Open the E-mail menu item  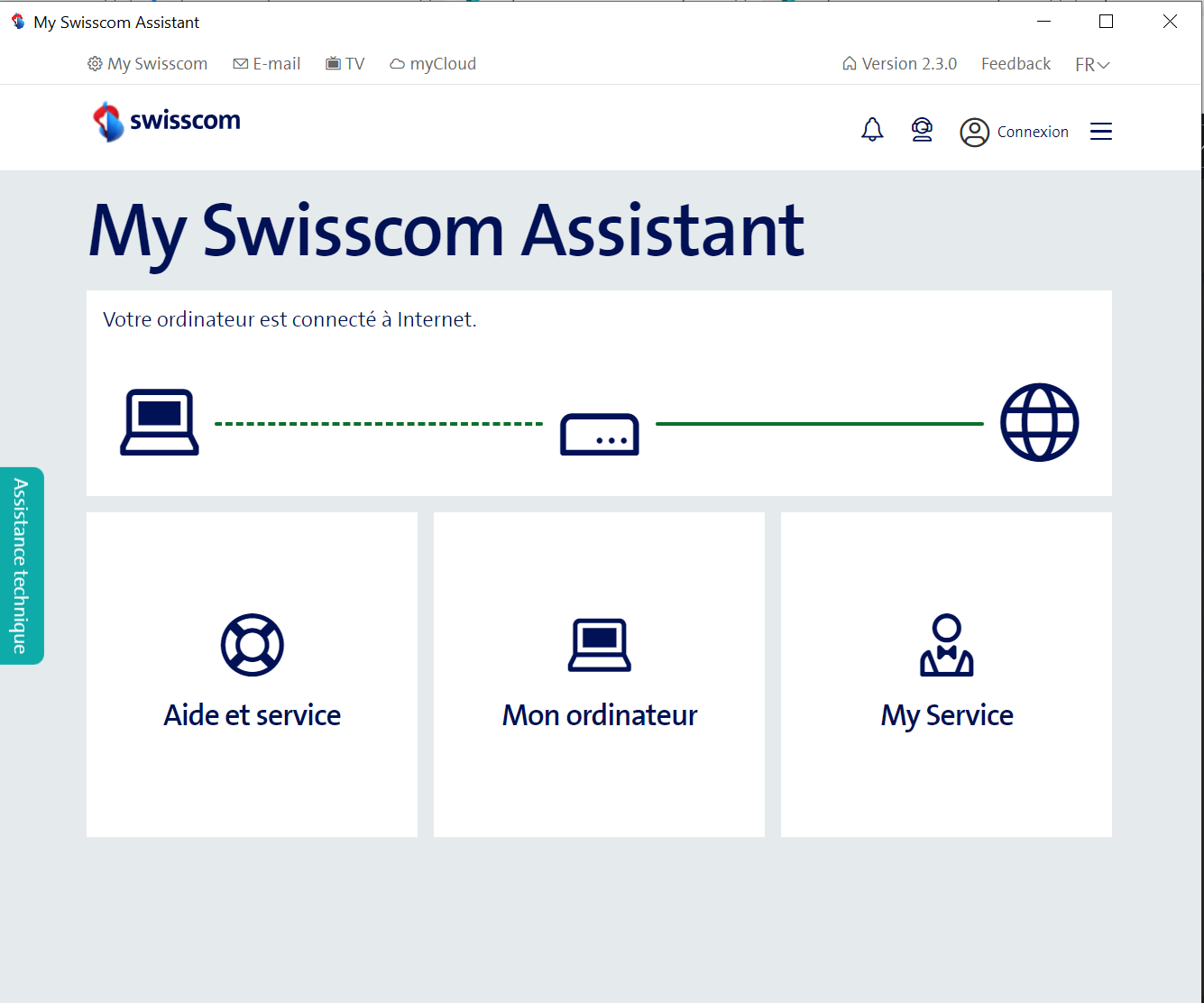coord(267,64)
